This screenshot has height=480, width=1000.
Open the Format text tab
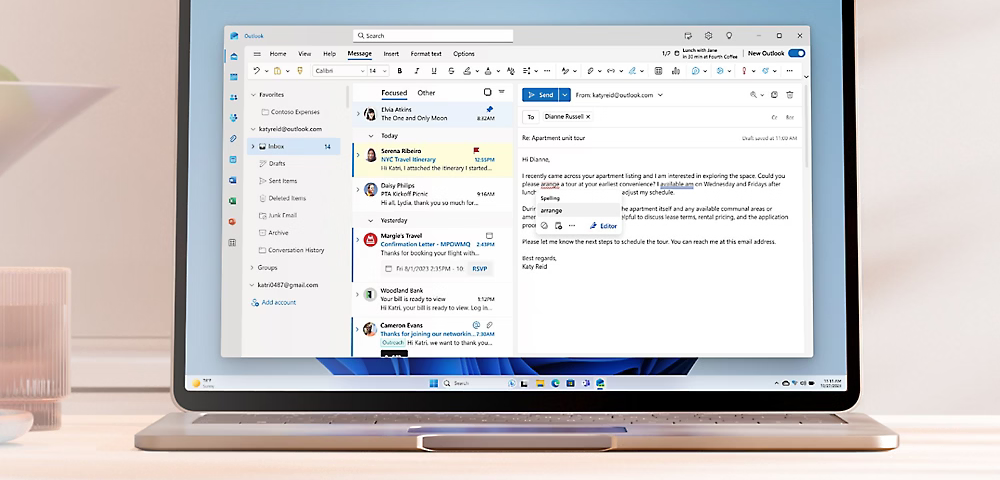click(426, 54)
